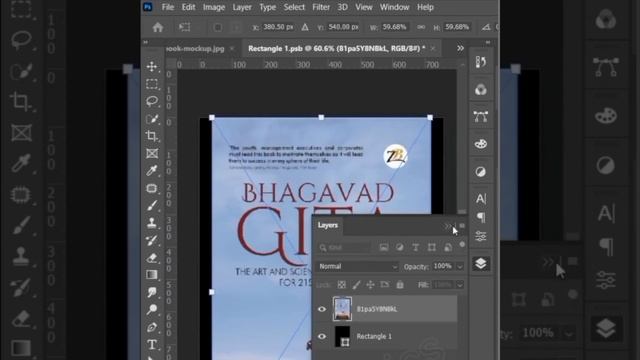Viewport: 640px width, 360px height.
Task: Select the Dodge tool
Action: 152,310
